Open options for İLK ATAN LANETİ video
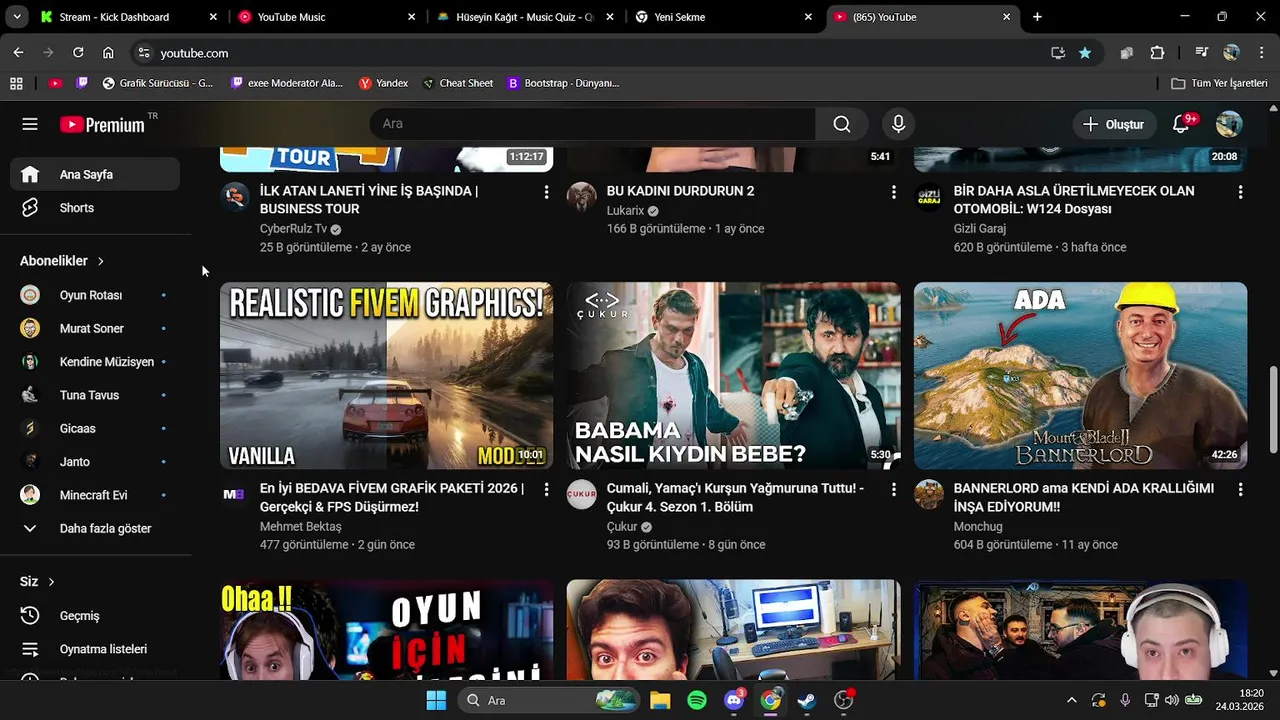Image resolution: width=1280 pixels, height=720 pixels. point(546,191)
